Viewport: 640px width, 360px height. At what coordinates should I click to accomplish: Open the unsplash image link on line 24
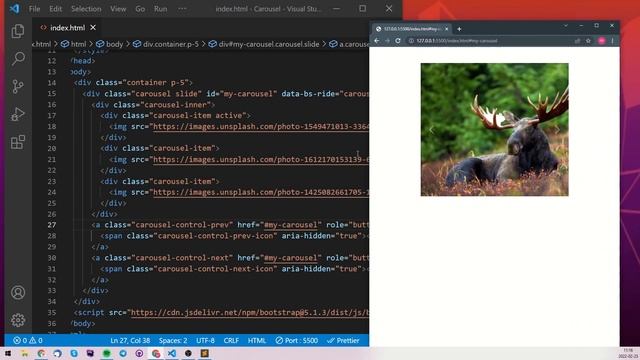[261, 192]
